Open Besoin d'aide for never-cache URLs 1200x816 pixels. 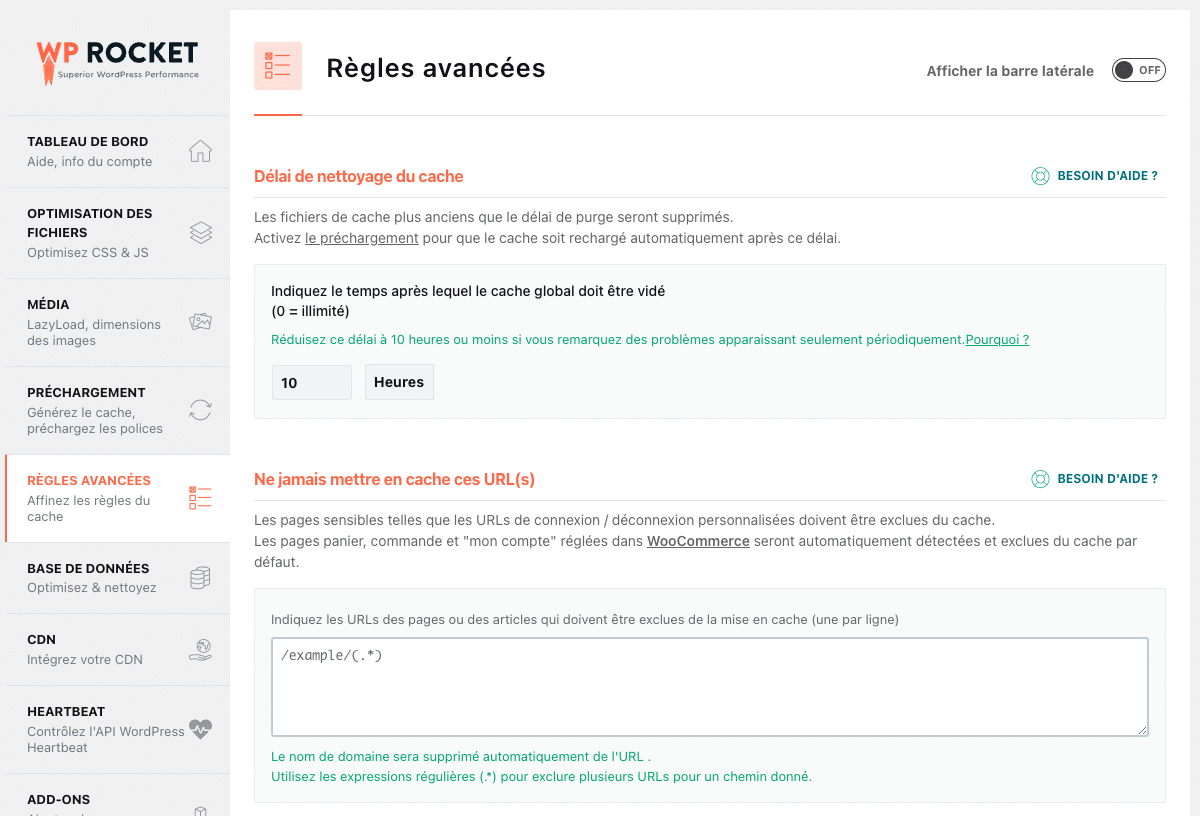[x=1095, y=479]
